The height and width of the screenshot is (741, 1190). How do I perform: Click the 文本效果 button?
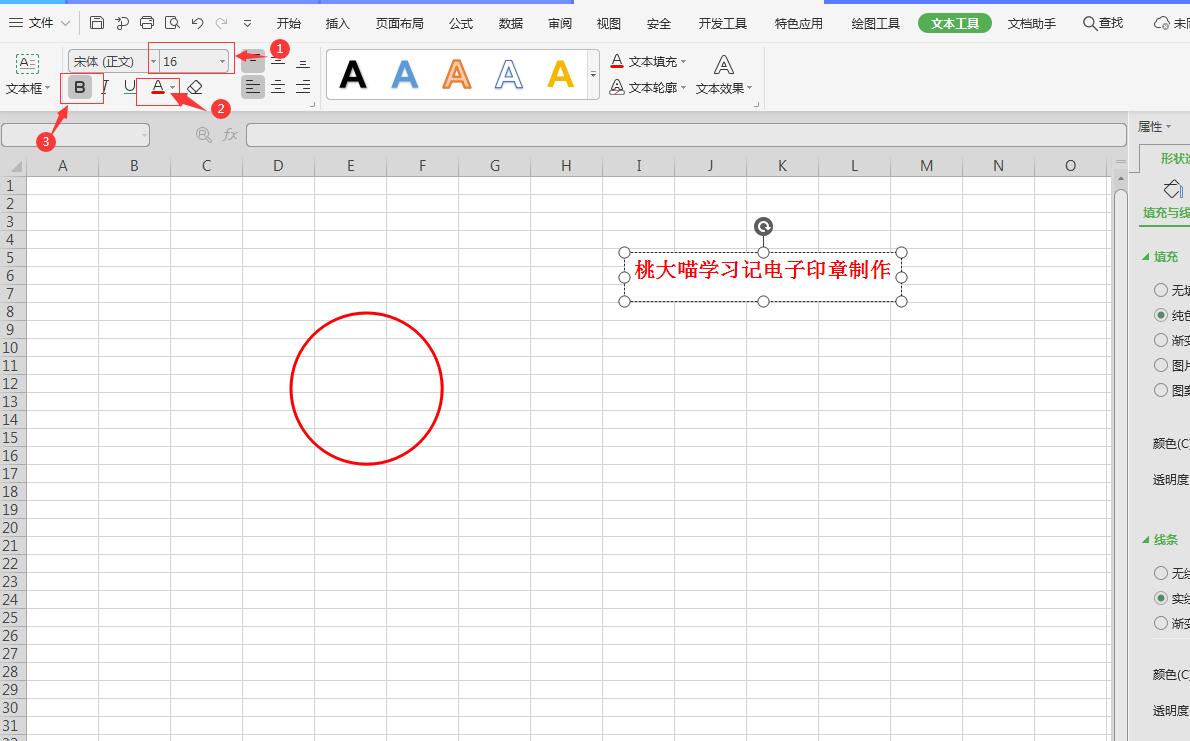724,76
